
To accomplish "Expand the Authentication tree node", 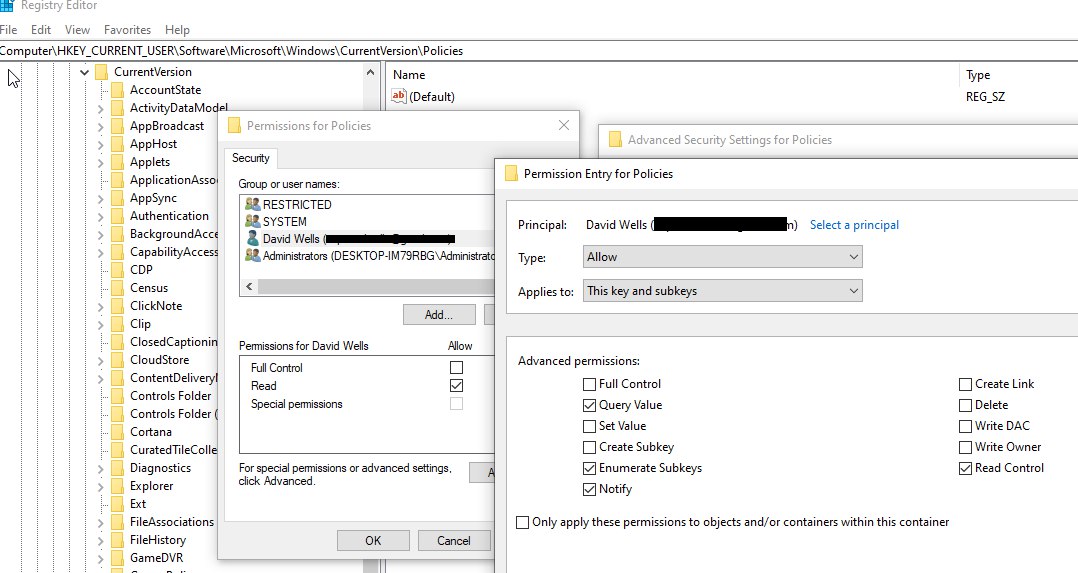I will (x=100, y=216).
